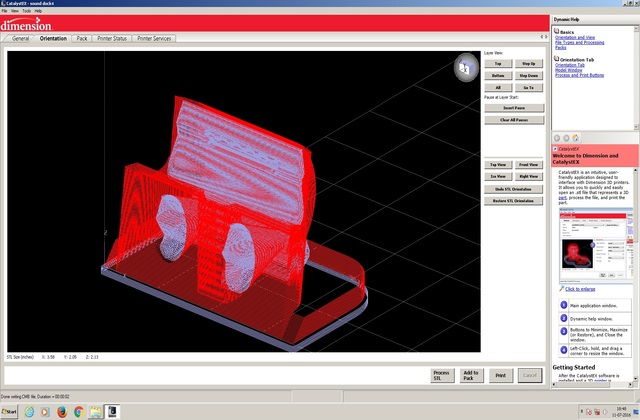The image size is (640, 420).
Task: Open File Types and Processing link
Action: [580, 42]
